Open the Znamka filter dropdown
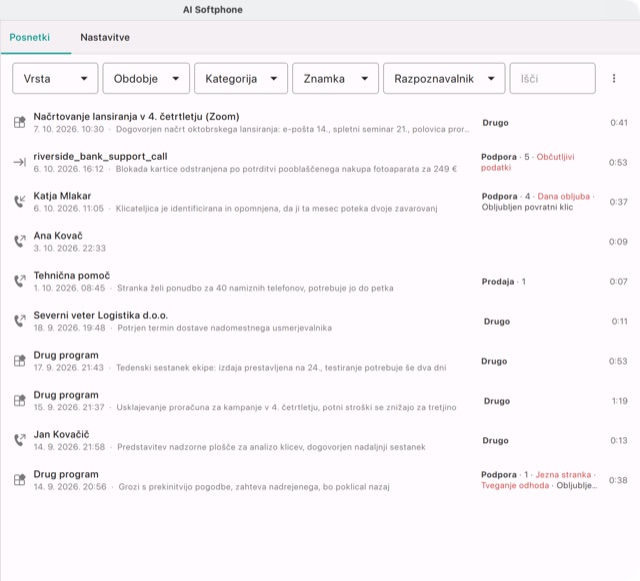Viewport: 640px width, 581px height. (x=336, y=78)
